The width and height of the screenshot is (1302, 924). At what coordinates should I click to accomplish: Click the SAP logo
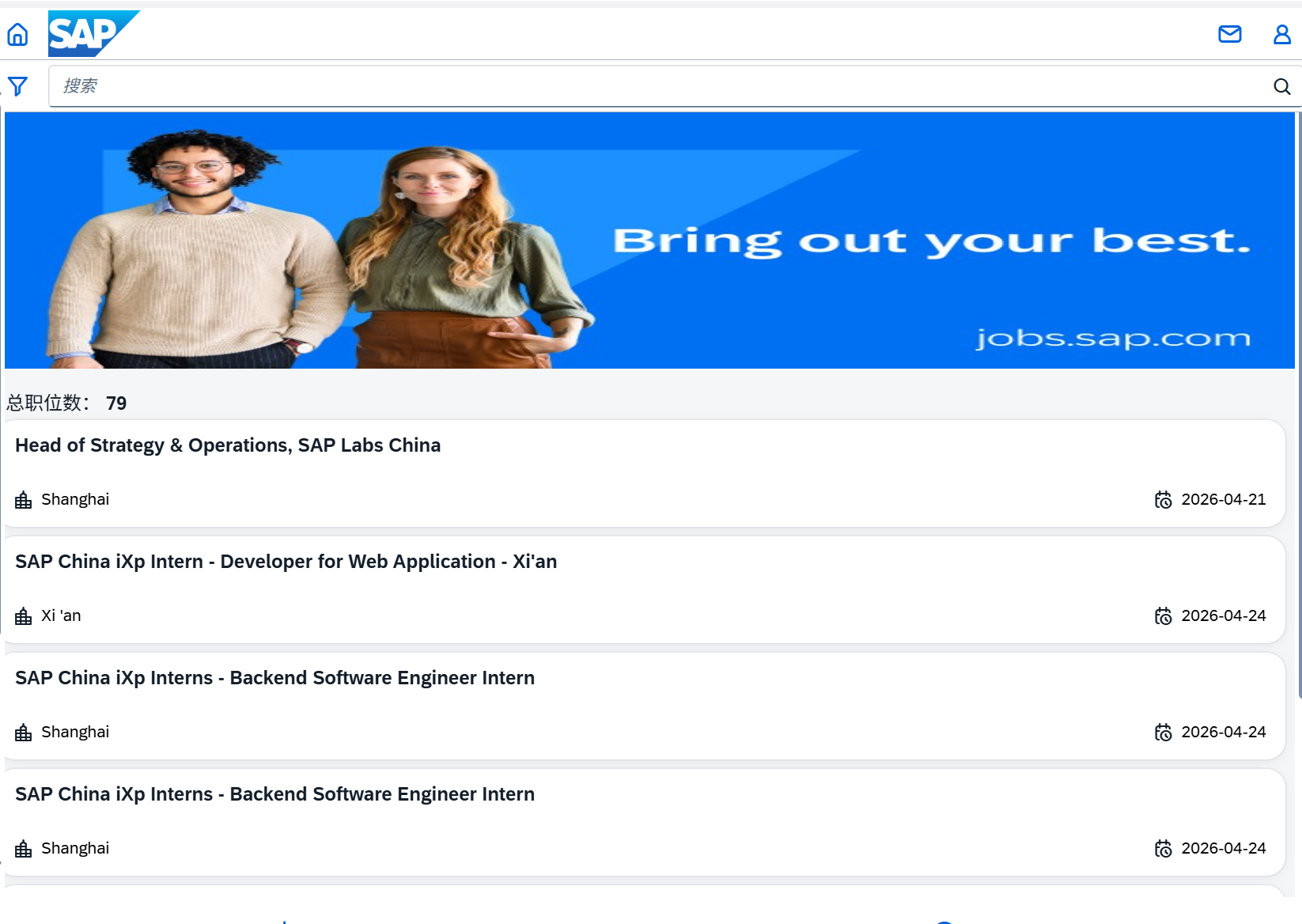(x=93, y=34)
